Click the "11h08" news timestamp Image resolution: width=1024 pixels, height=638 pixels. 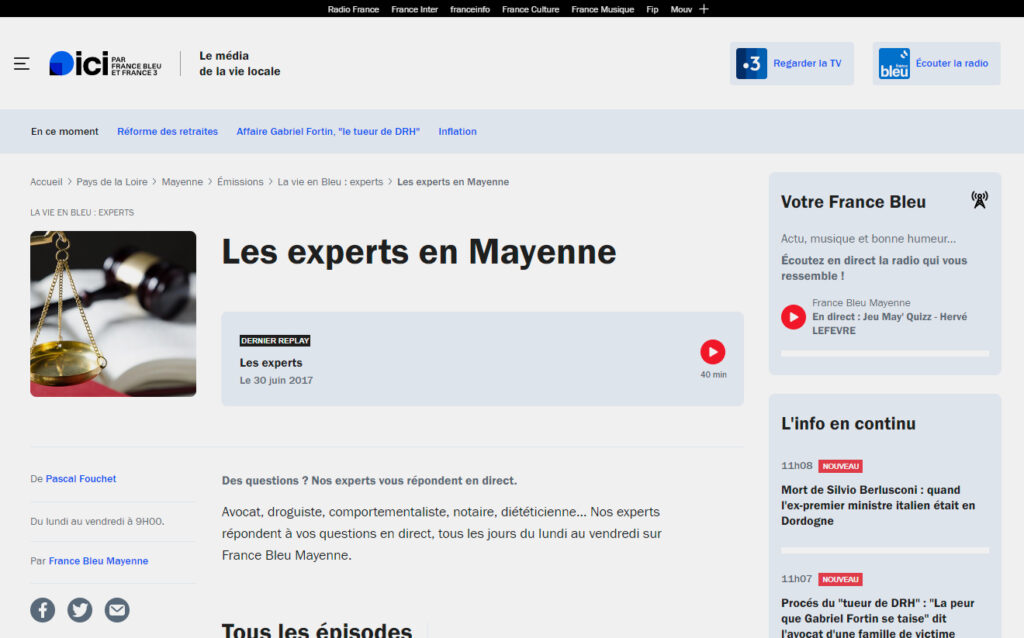797,466
